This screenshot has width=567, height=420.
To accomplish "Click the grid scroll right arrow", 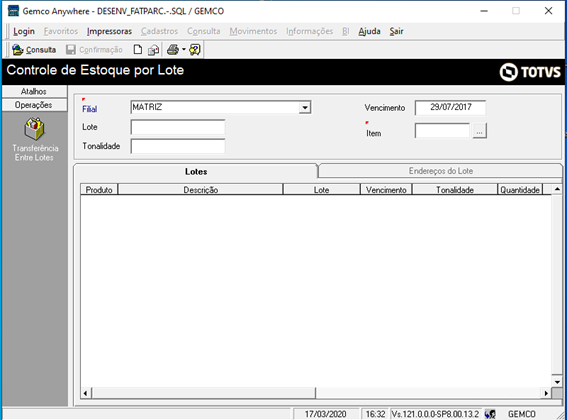I will tap(546, 393).
